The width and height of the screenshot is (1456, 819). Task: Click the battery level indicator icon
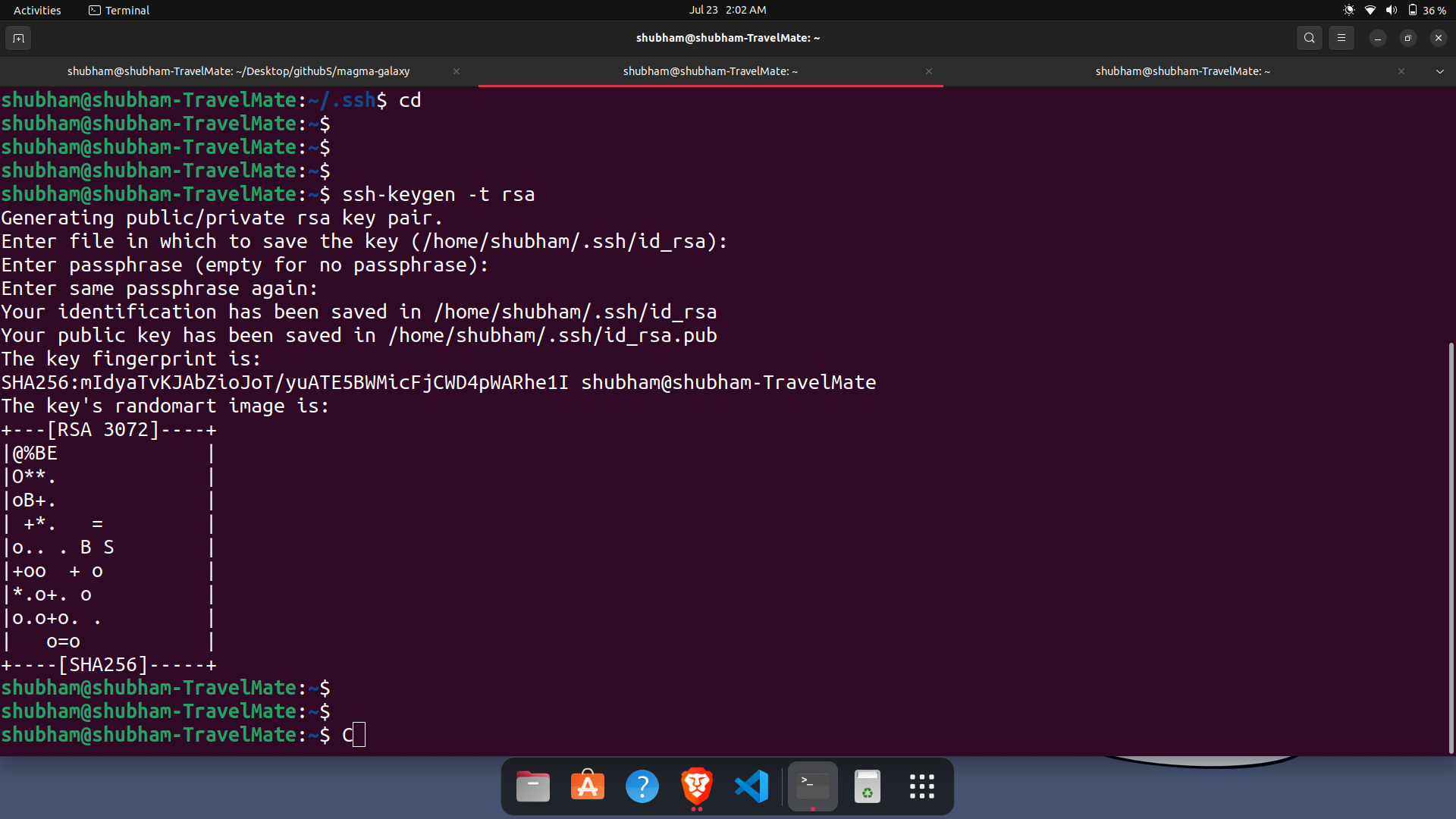pos(1413,10)
